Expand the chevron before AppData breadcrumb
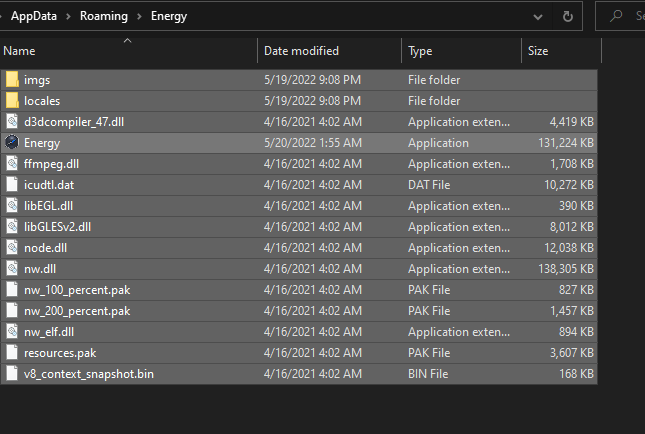The height and width of the screenshot is (434, 645). point(3,16)
